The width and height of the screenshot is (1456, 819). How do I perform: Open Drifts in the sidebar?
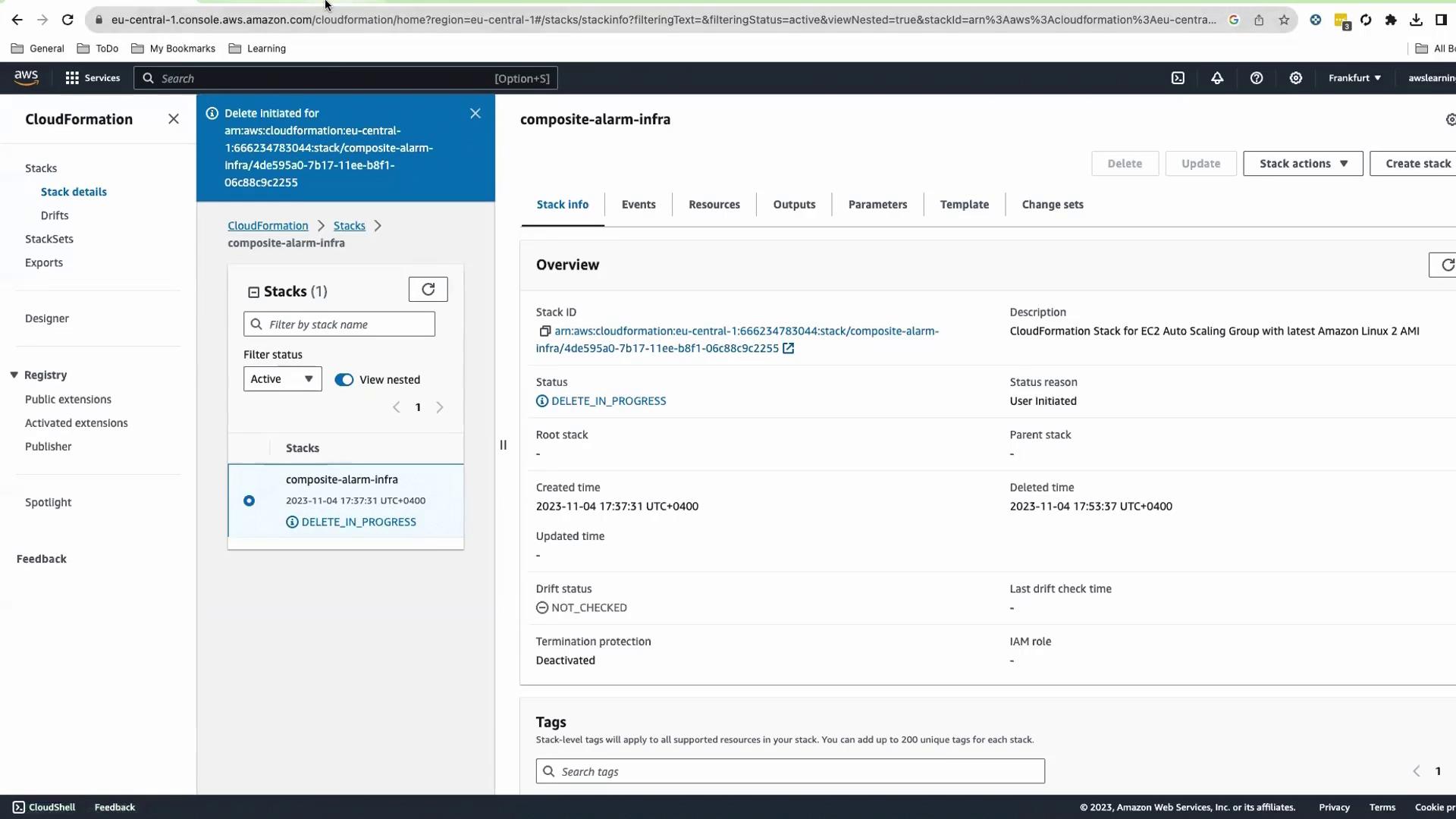(55, 215)
